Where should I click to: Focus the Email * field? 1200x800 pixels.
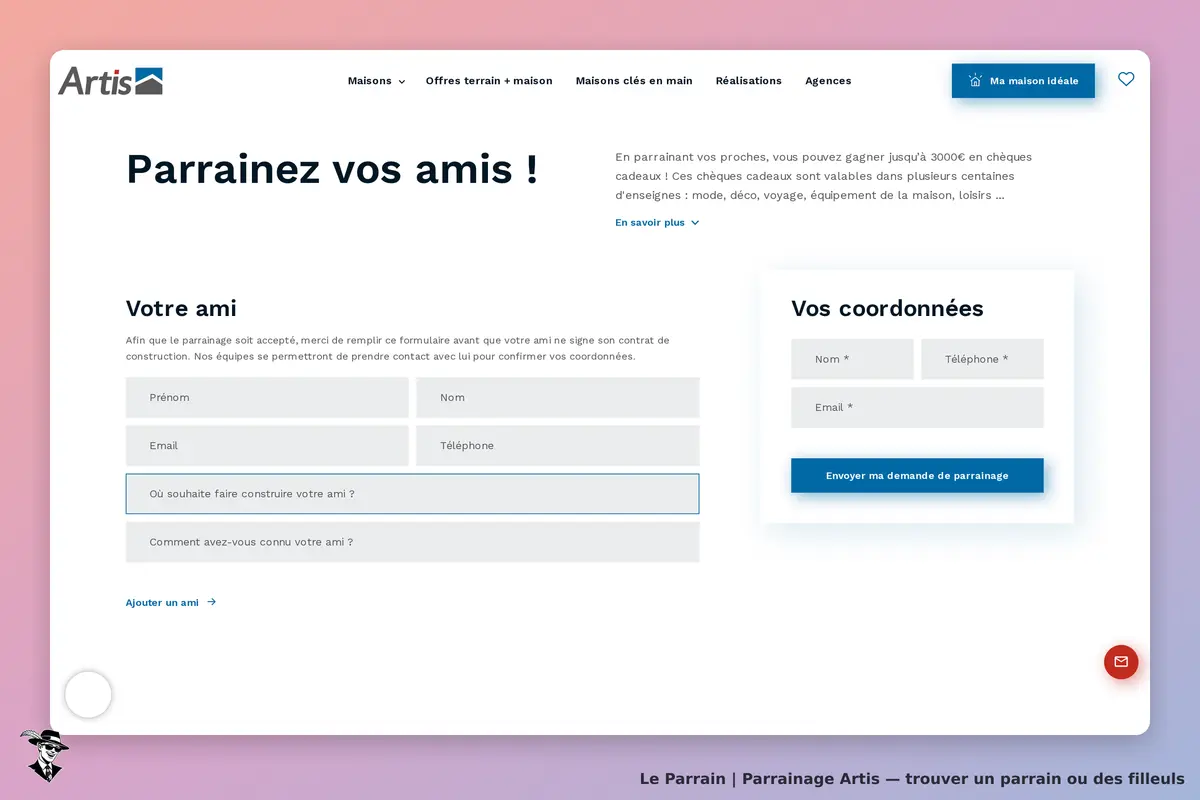917,407
